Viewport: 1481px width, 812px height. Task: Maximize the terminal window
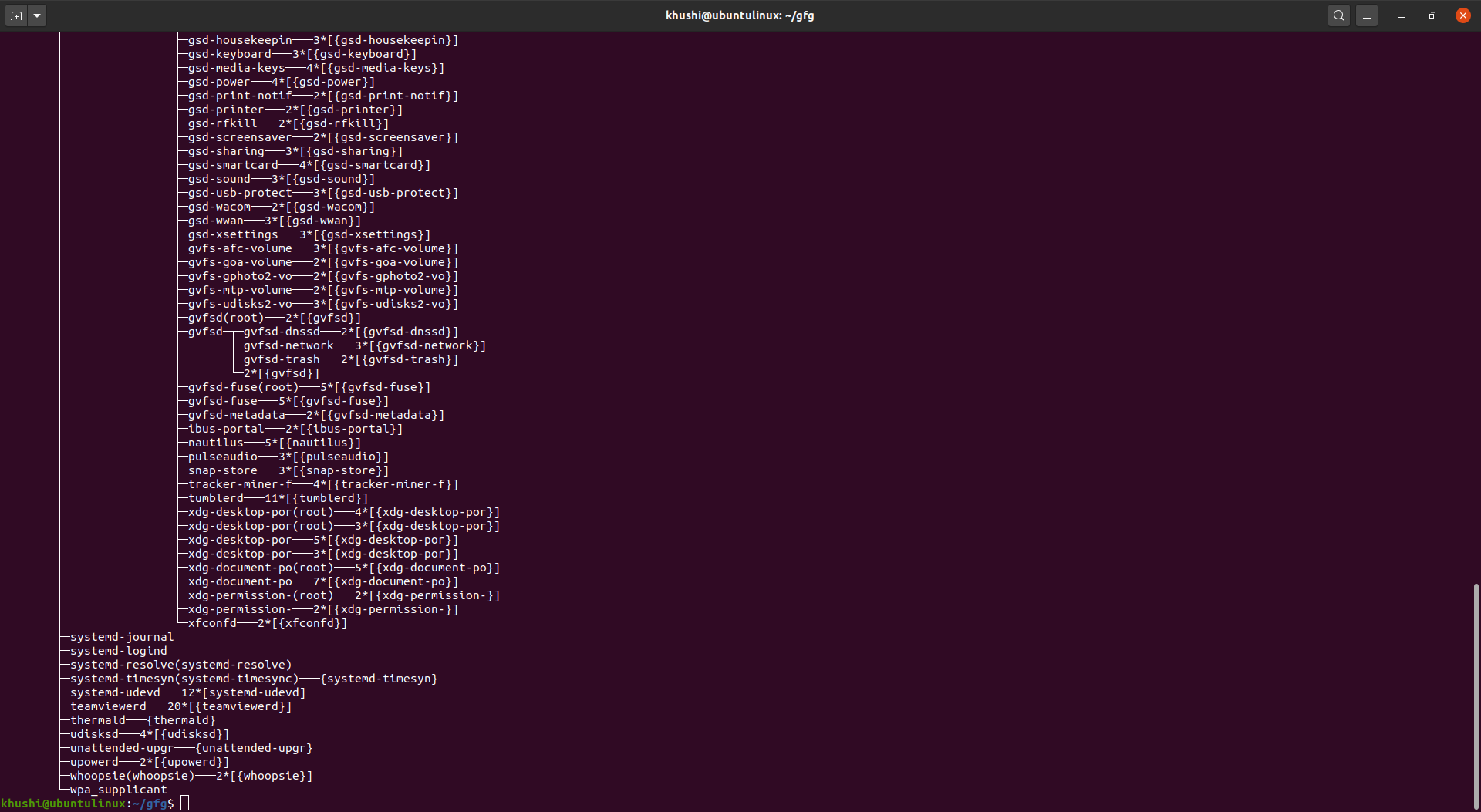pos(1432,15)
